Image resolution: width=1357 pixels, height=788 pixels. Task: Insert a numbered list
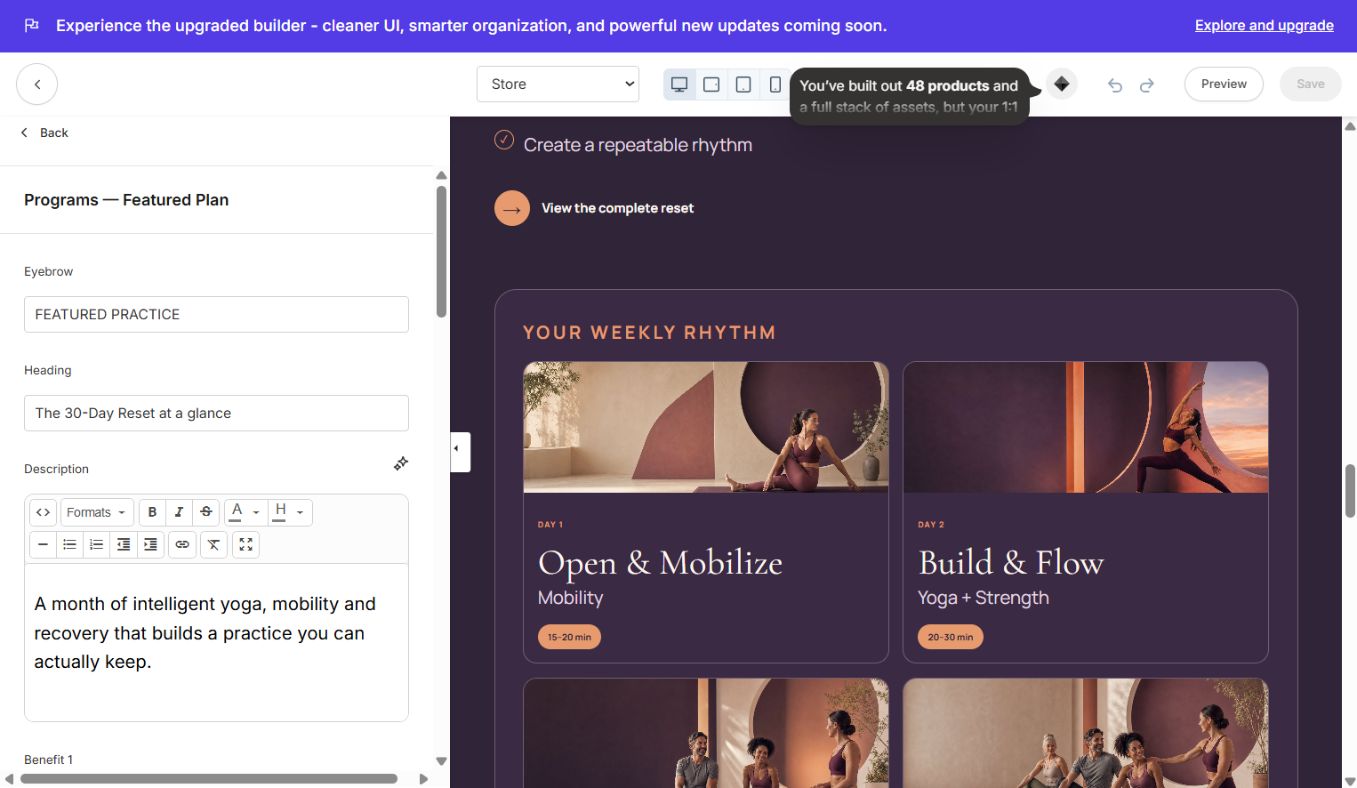[x=97, y=545]
